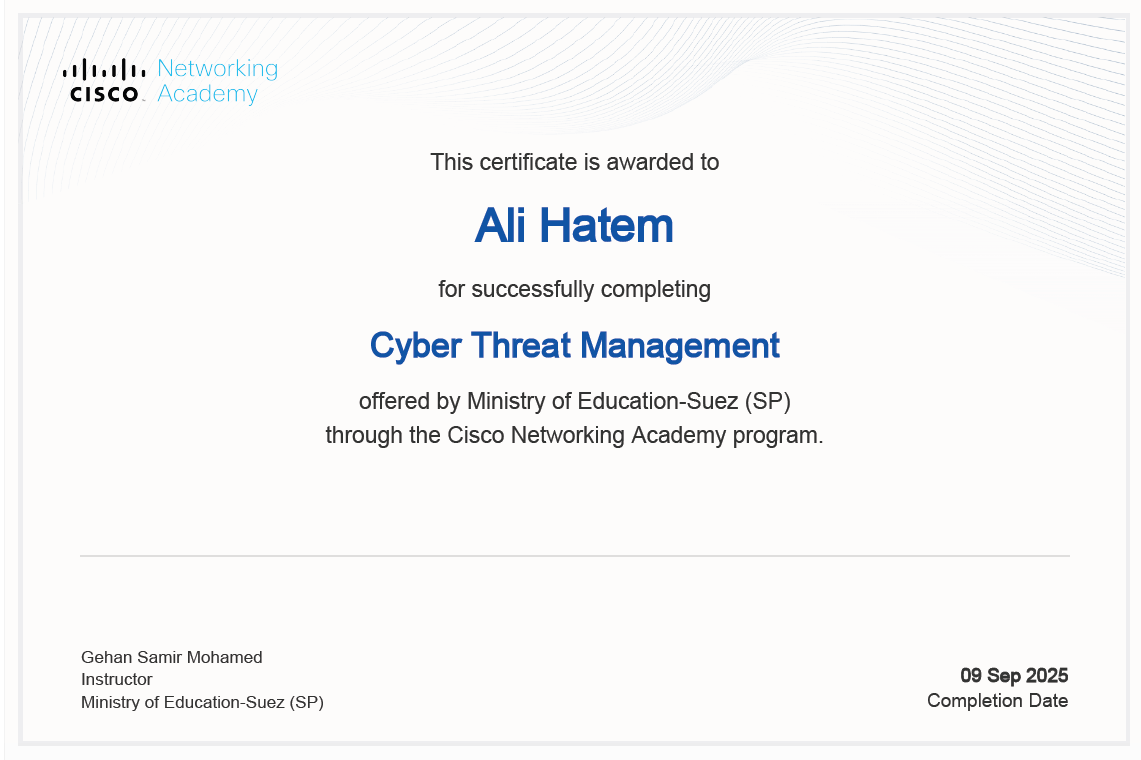
Task: Click the certificate award statement line
Action: (574, 162)
